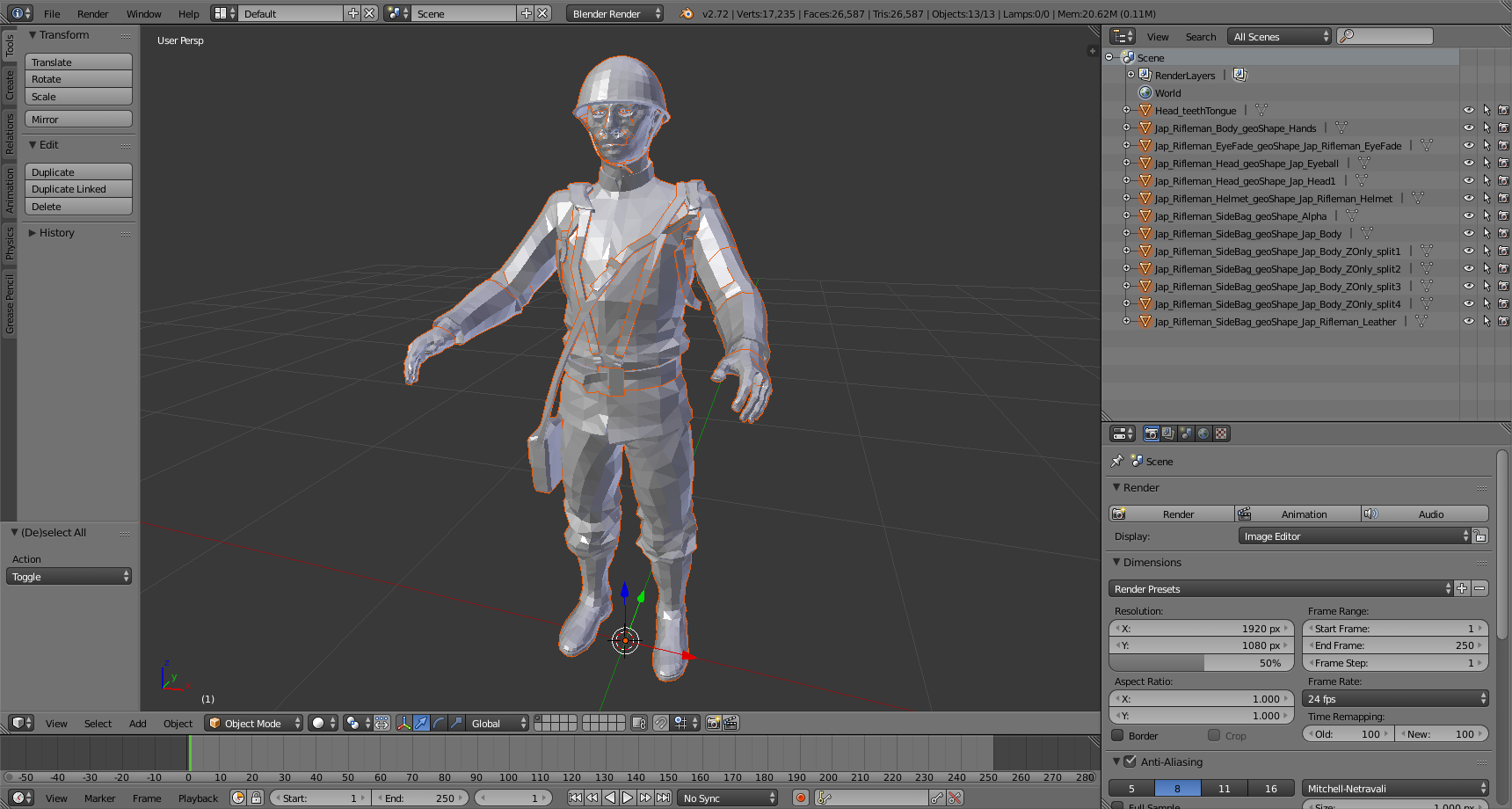Hide Jap_Rifleman_Helmet_geoShape object with eye icon

(1468, 198)
